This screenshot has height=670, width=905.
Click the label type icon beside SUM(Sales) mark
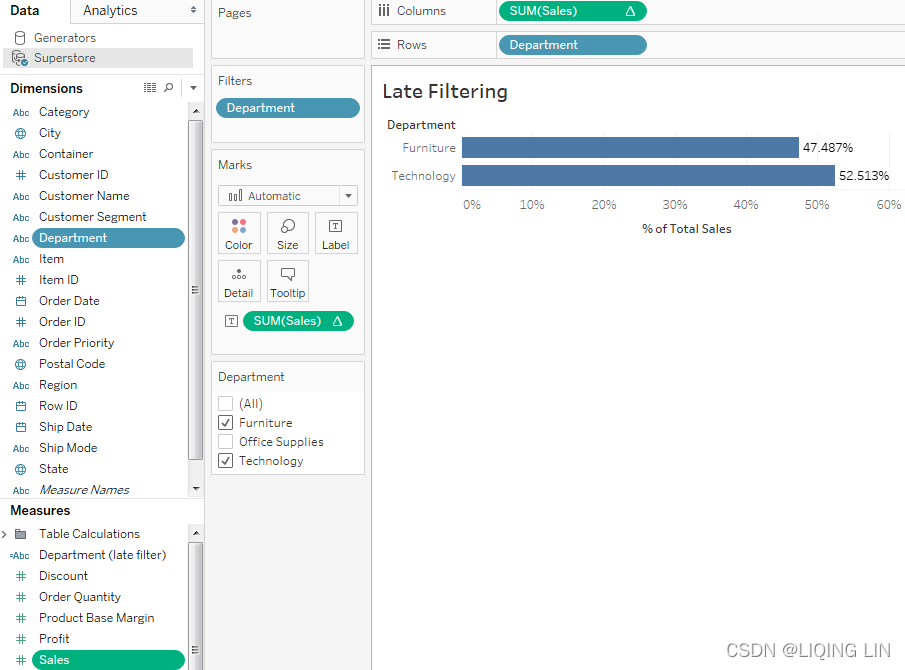tap(231, 321)
